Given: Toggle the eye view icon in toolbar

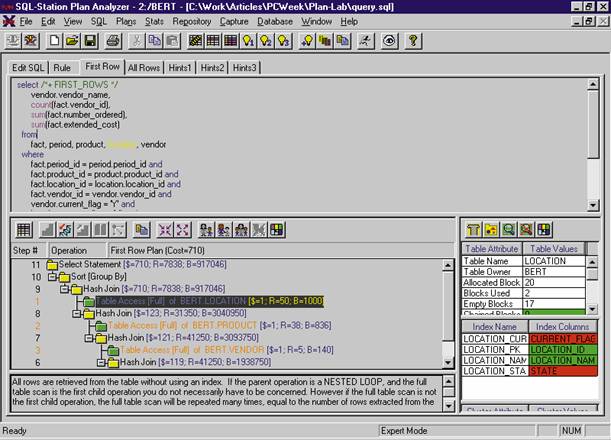Looking at the screenshot, I should click(x=389, y=41).
